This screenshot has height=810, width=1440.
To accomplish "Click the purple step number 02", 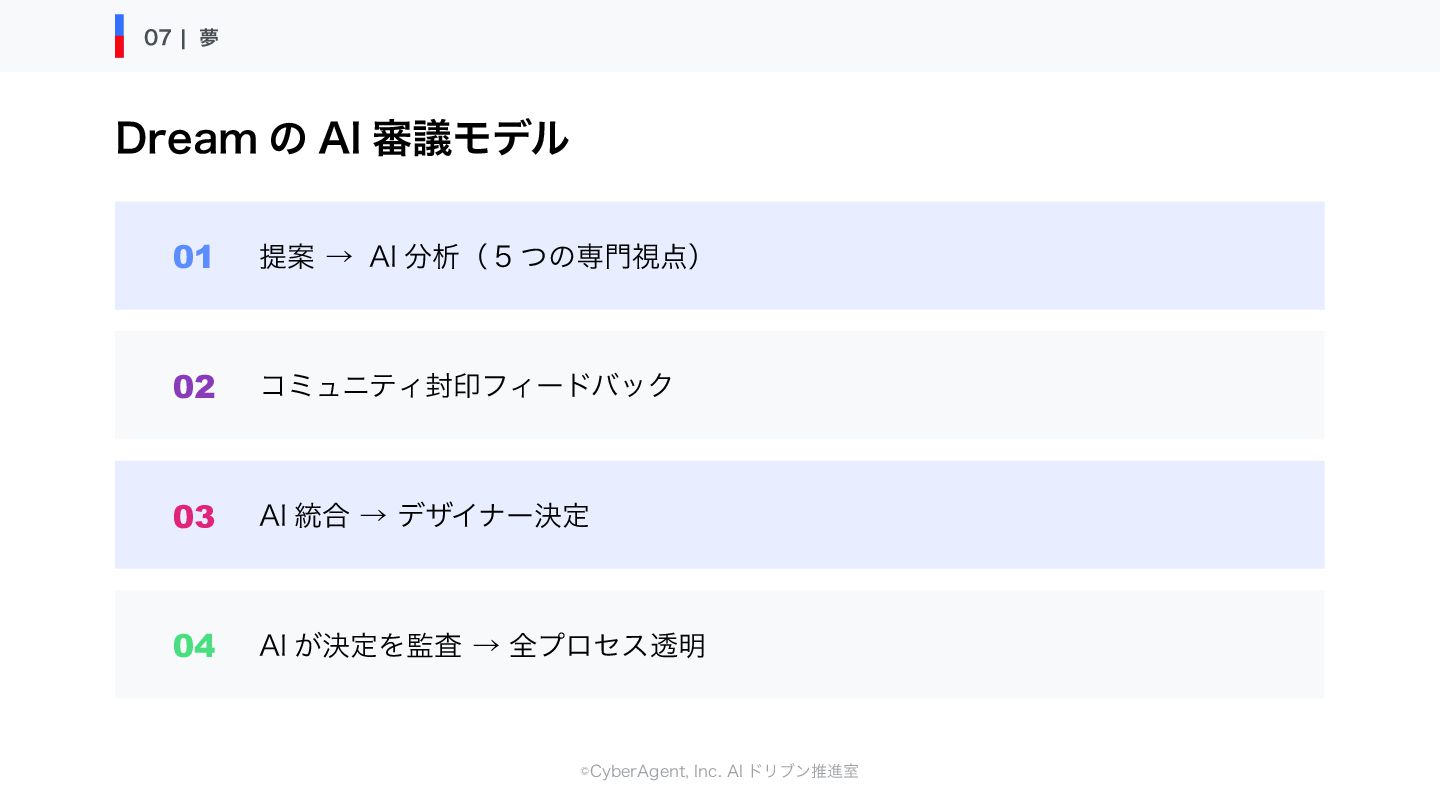I will point(194,387).
